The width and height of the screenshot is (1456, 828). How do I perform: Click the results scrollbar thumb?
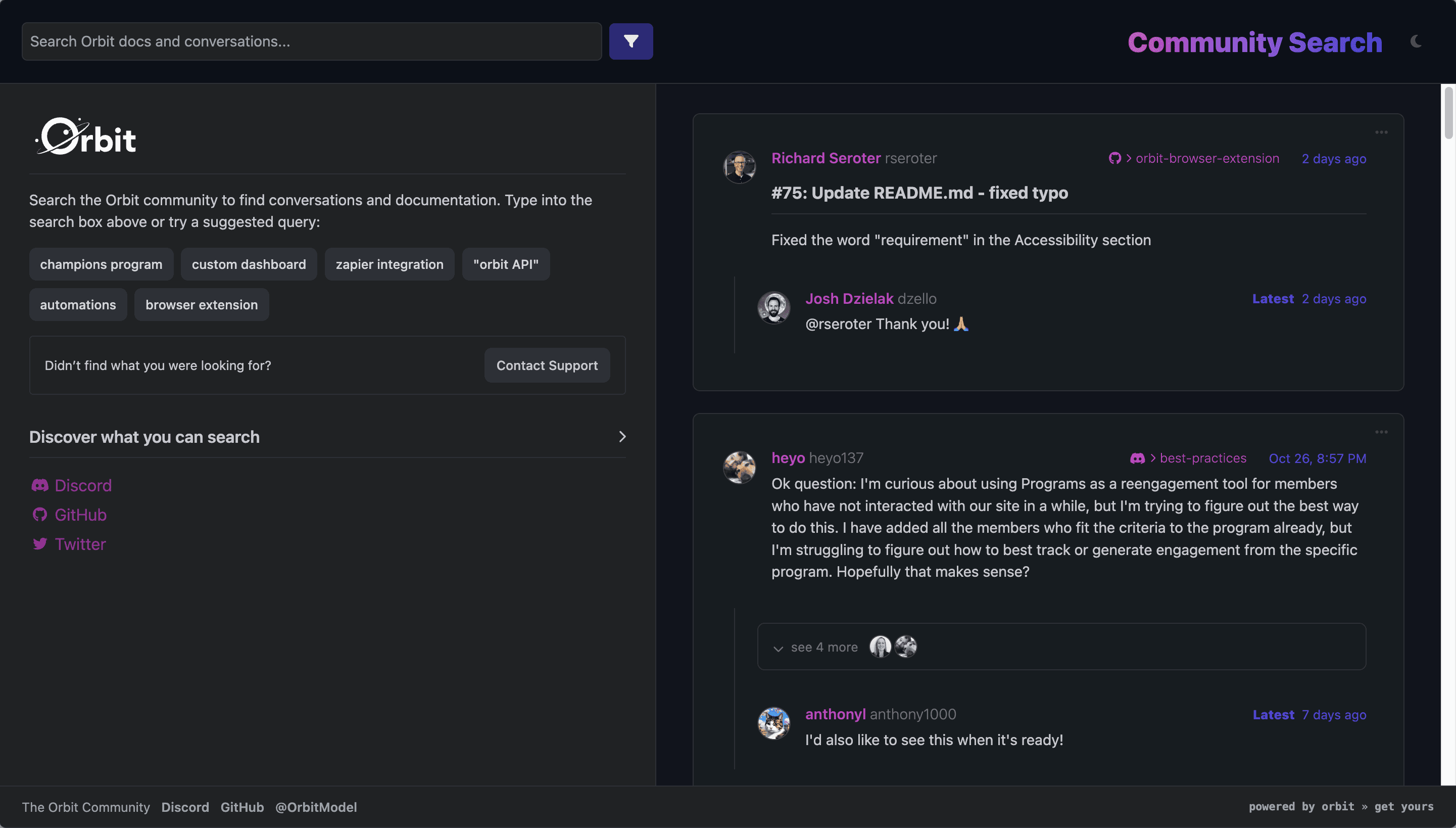point(1448,112)
